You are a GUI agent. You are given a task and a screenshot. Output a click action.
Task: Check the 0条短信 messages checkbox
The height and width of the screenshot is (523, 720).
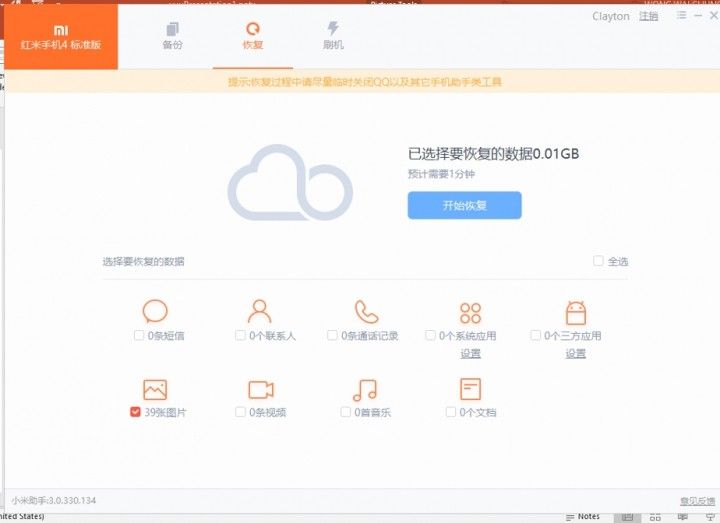click(x=139, y=335)
